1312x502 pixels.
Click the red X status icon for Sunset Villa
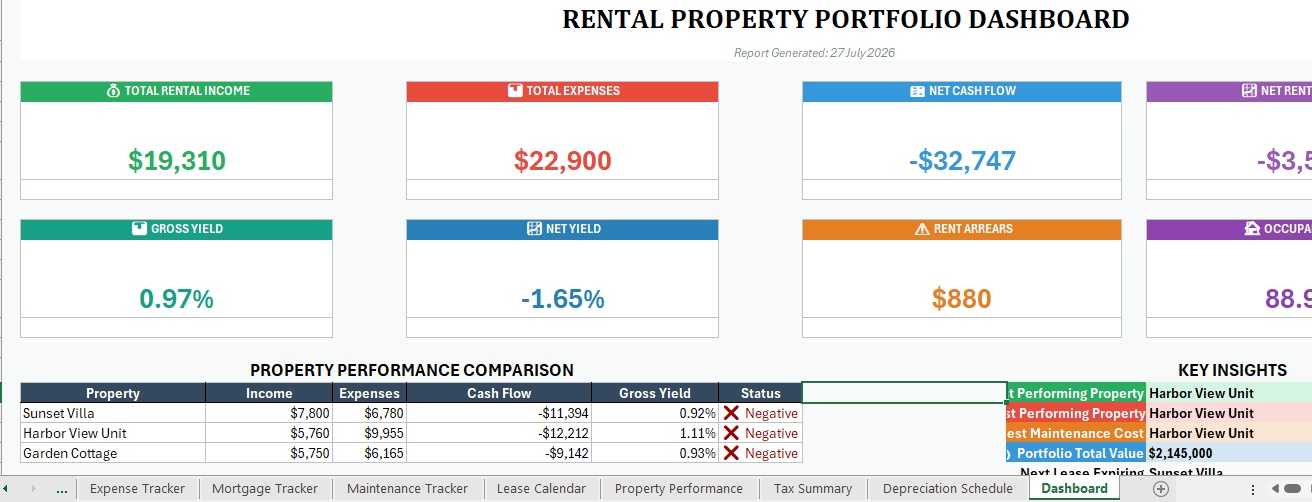coord(731,413)
